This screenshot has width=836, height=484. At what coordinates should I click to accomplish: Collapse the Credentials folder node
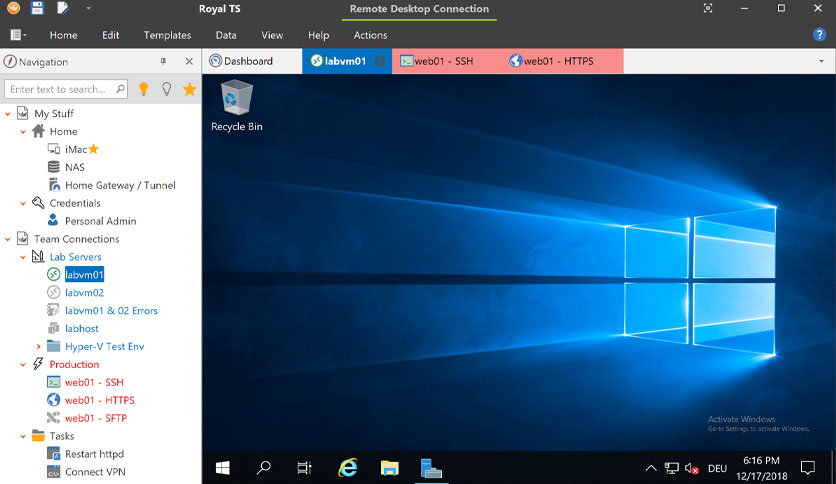(x=23, y=203)
